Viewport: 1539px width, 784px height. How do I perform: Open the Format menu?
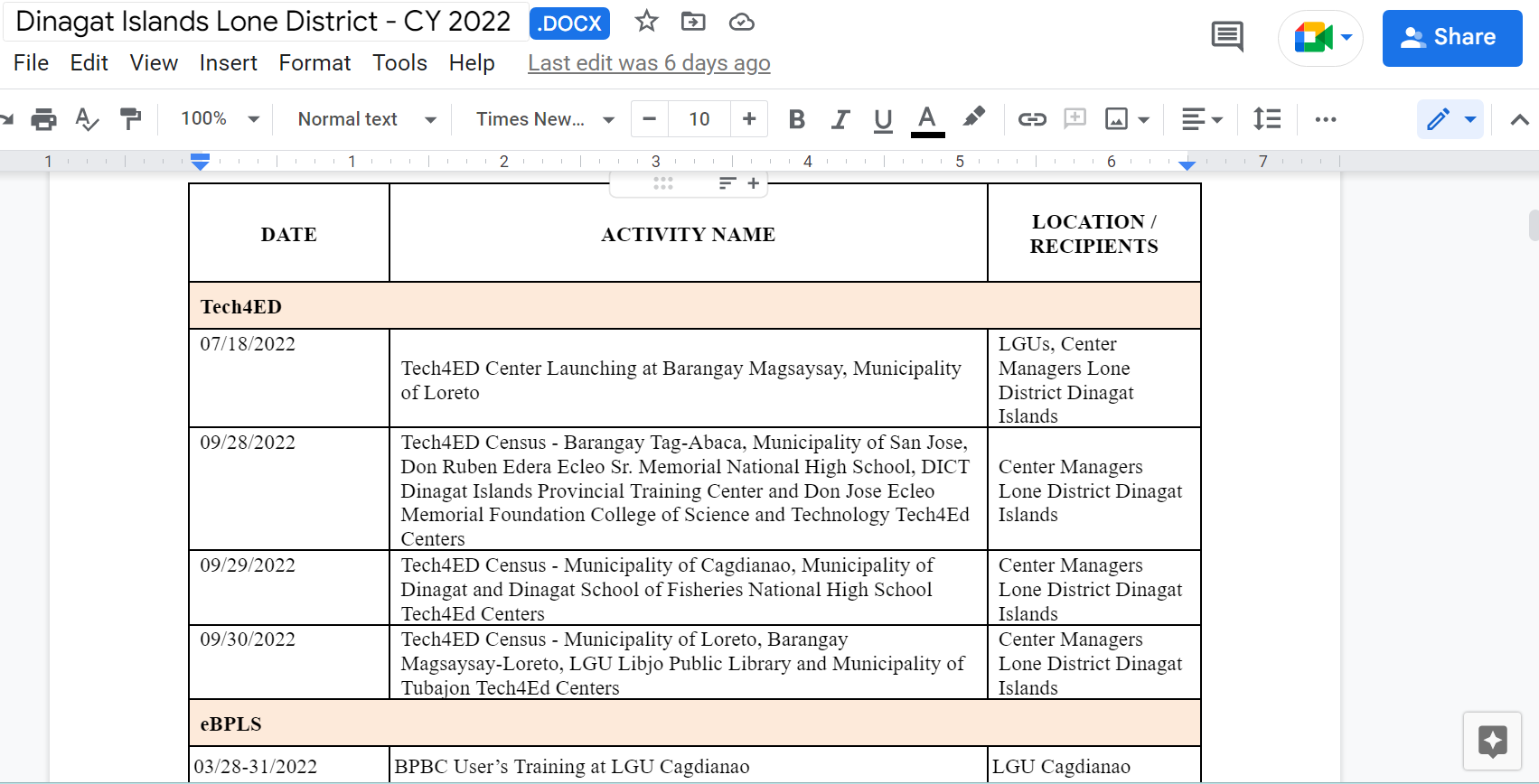coord(314,63)
